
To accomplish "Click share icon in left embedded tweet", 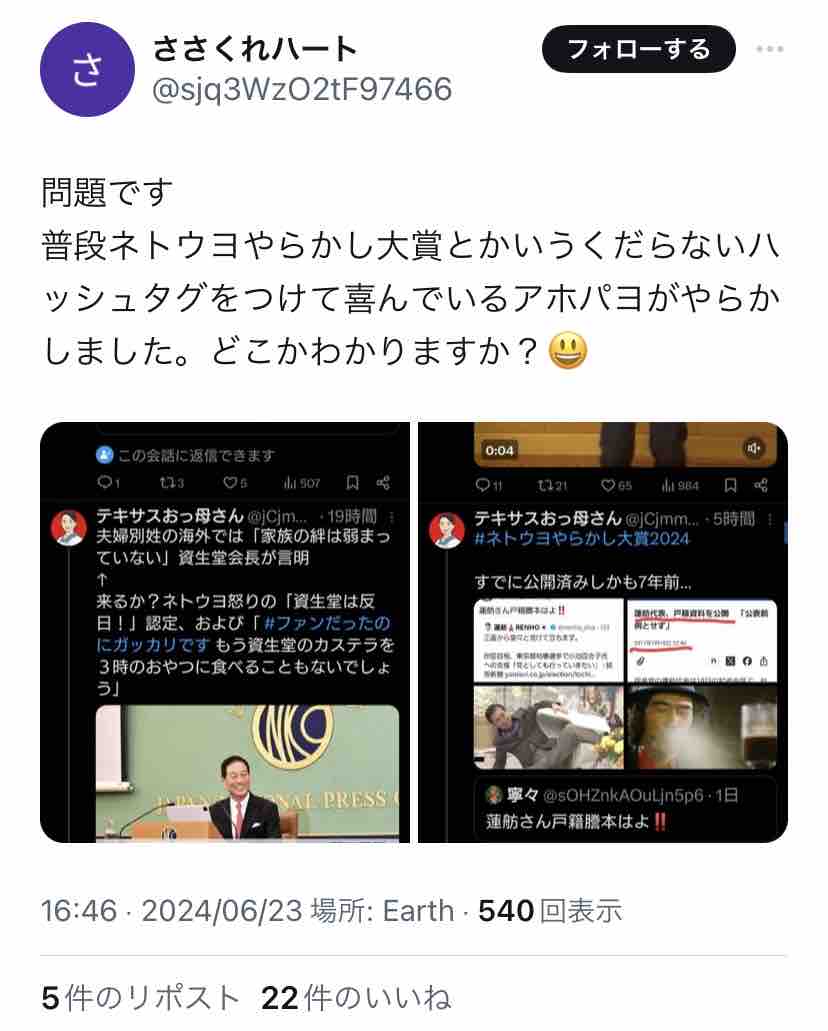I will tap(383, 483).
